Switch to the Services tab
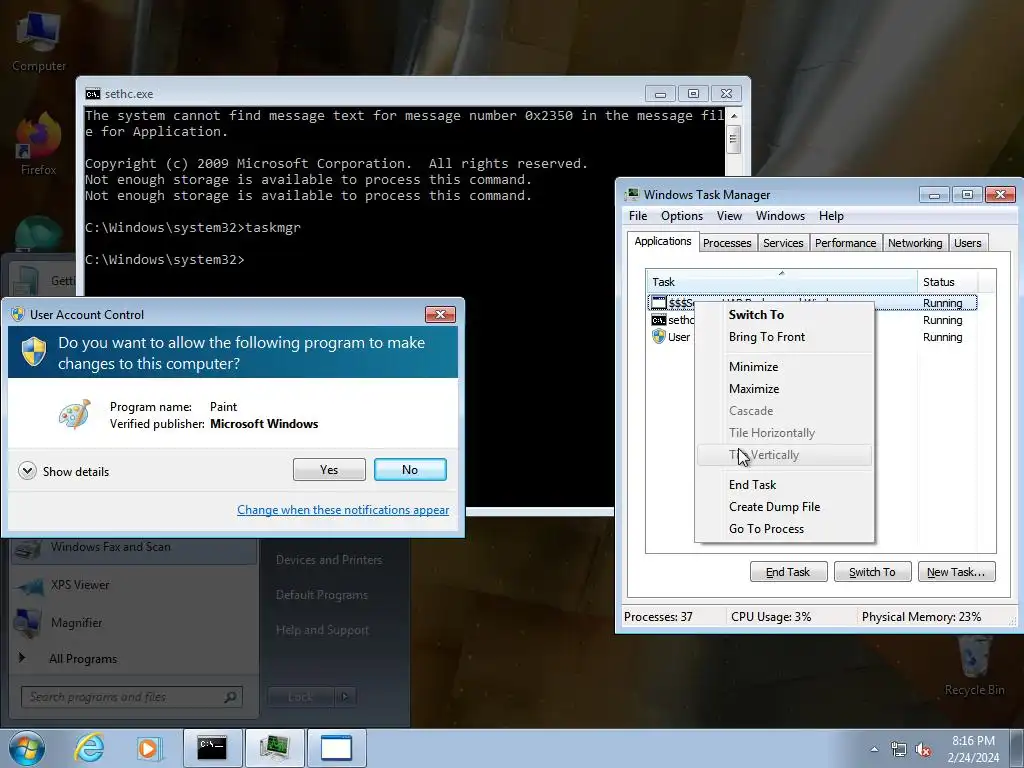This screenshot has height=768, width=1024. pyautogui.click(x=783, y=243)
